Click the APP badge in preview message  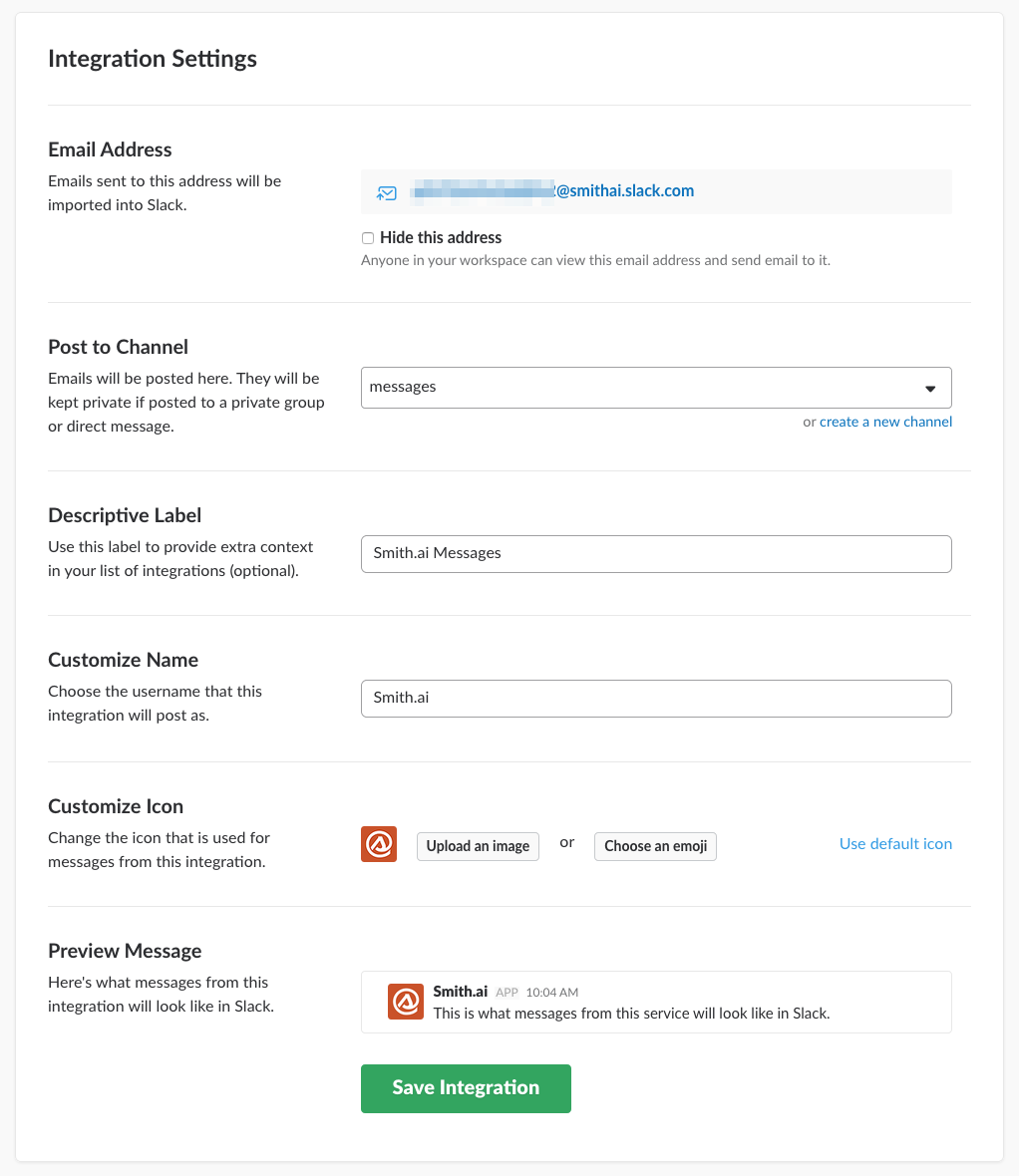[507, 993]
